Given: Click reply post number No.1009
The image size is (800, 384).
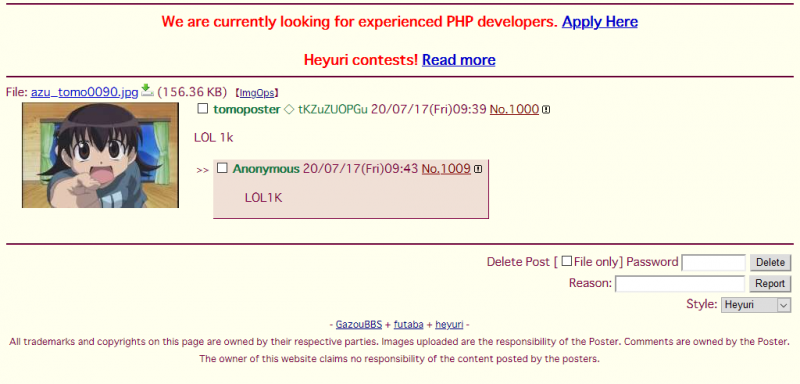Looking at the screenshot, I should 446,169.
